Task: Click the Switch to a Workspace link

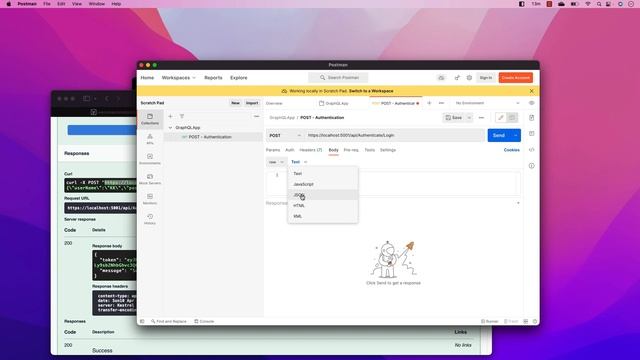Action: click(371, 91)
